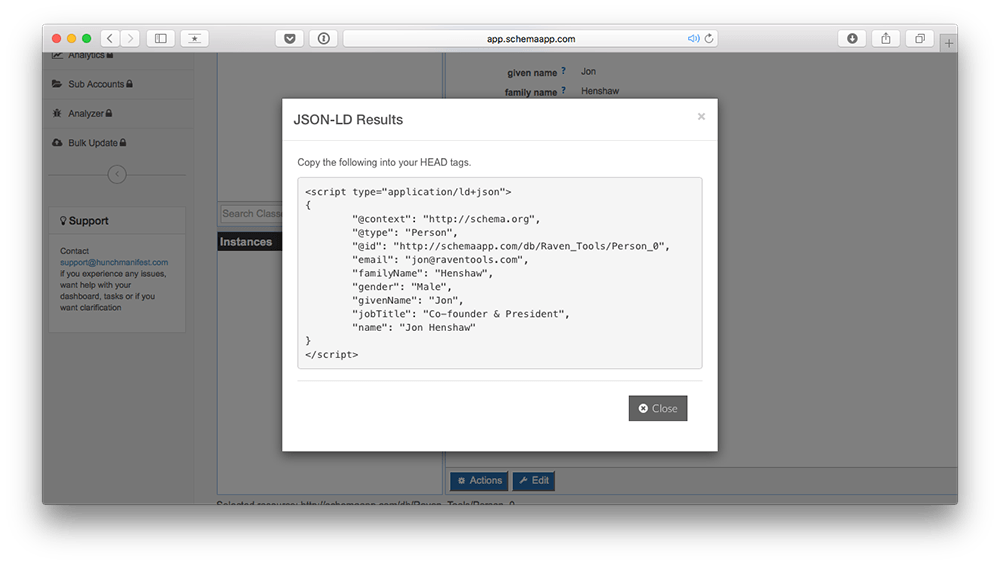1000x565 pixels.
Task: Dismiss the JSON-LD Results dialog with X
Action: [x=701, y=116]
